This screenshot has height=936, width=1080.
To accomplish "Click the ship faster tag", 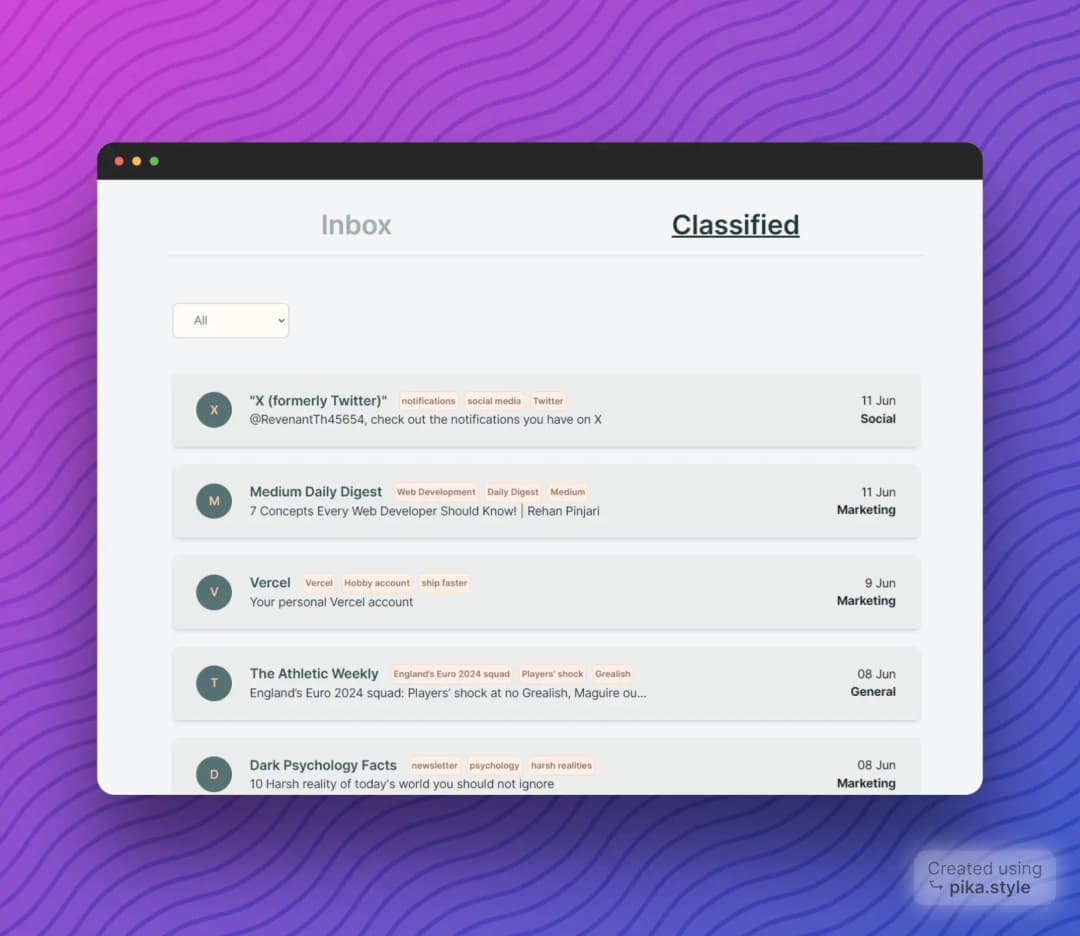I will (x=444, y=583).
